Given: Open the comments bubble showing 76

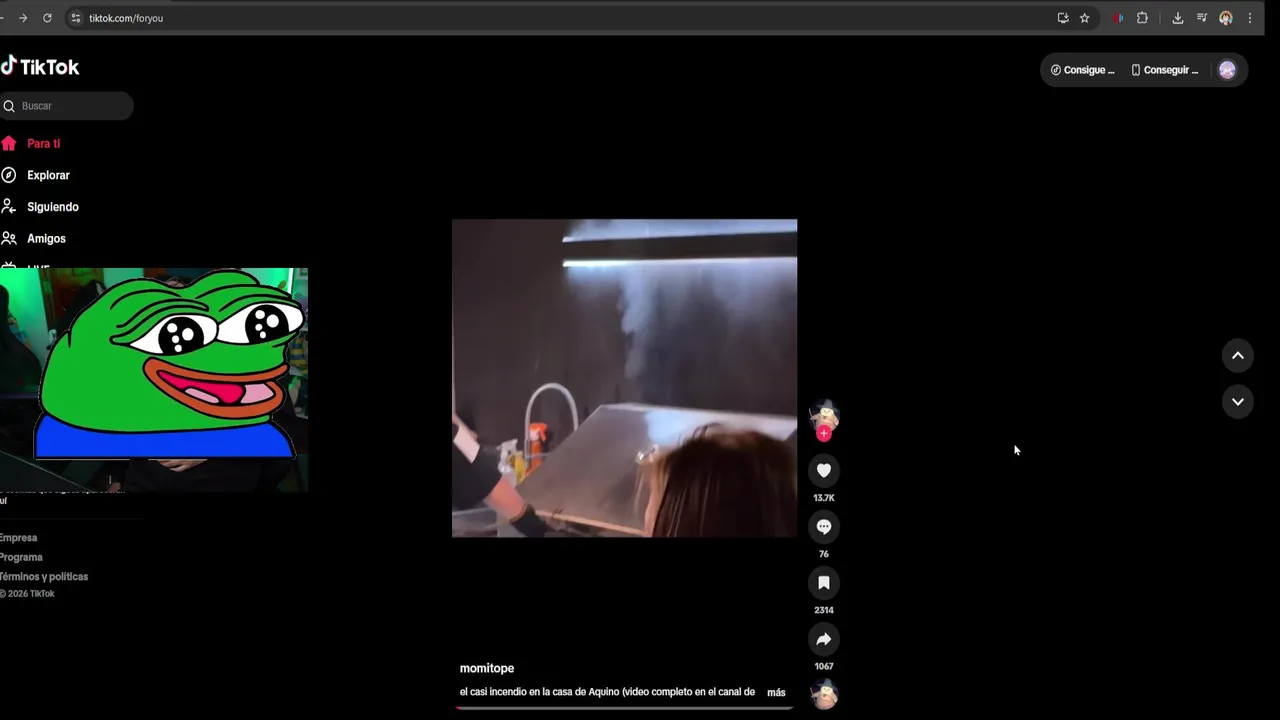Looking at the screenshot, I should (824, 527).
